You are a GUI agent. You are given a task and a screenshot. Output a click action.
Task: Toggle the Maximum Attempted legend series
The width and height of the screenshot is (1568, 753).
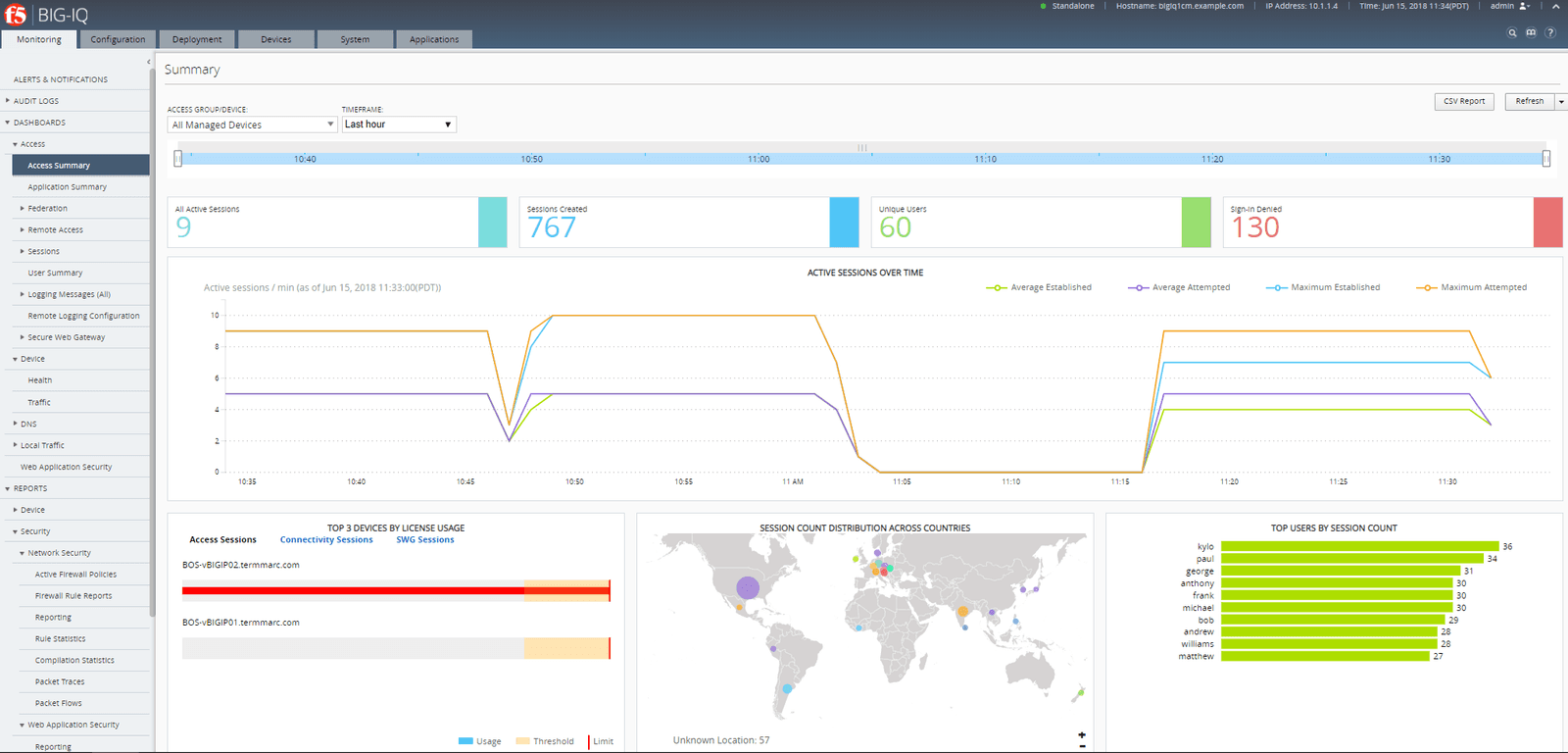(x=1472, y=287)
